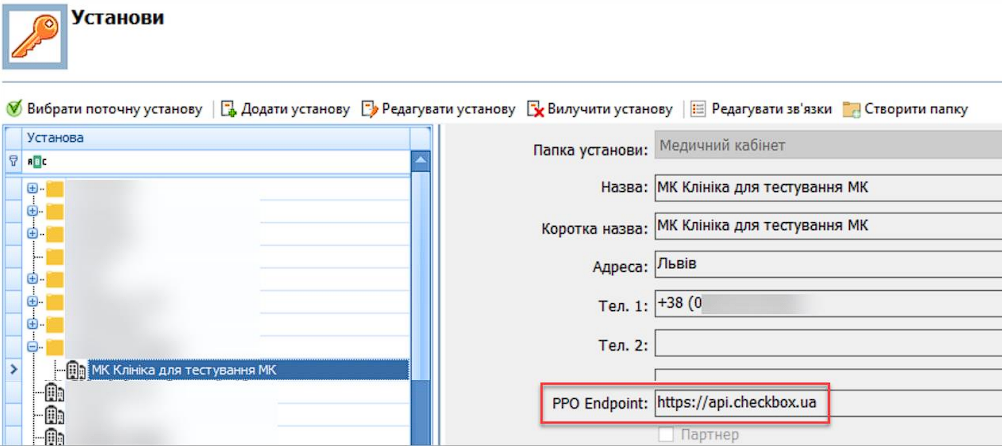
Task: Open Редагувати установу from toolbar
Action: (438, 108)
